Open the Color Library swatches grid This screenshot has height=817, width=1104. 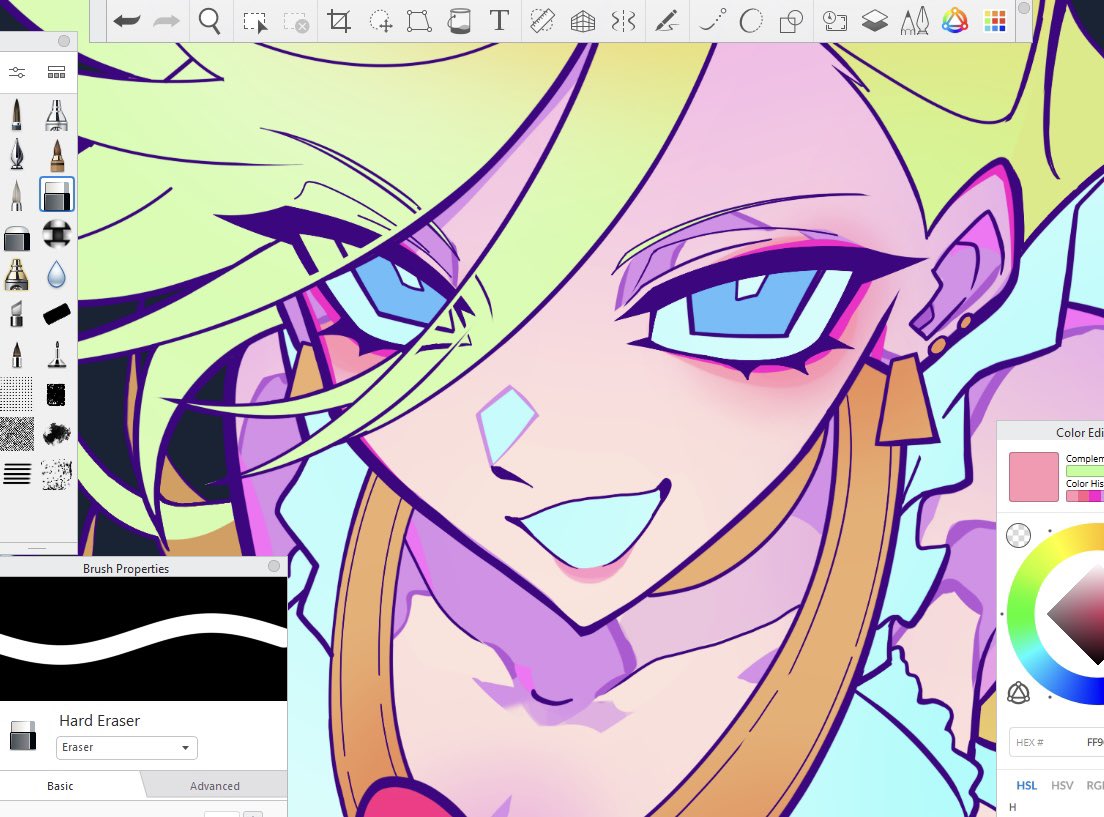click(x=995, y=21)
